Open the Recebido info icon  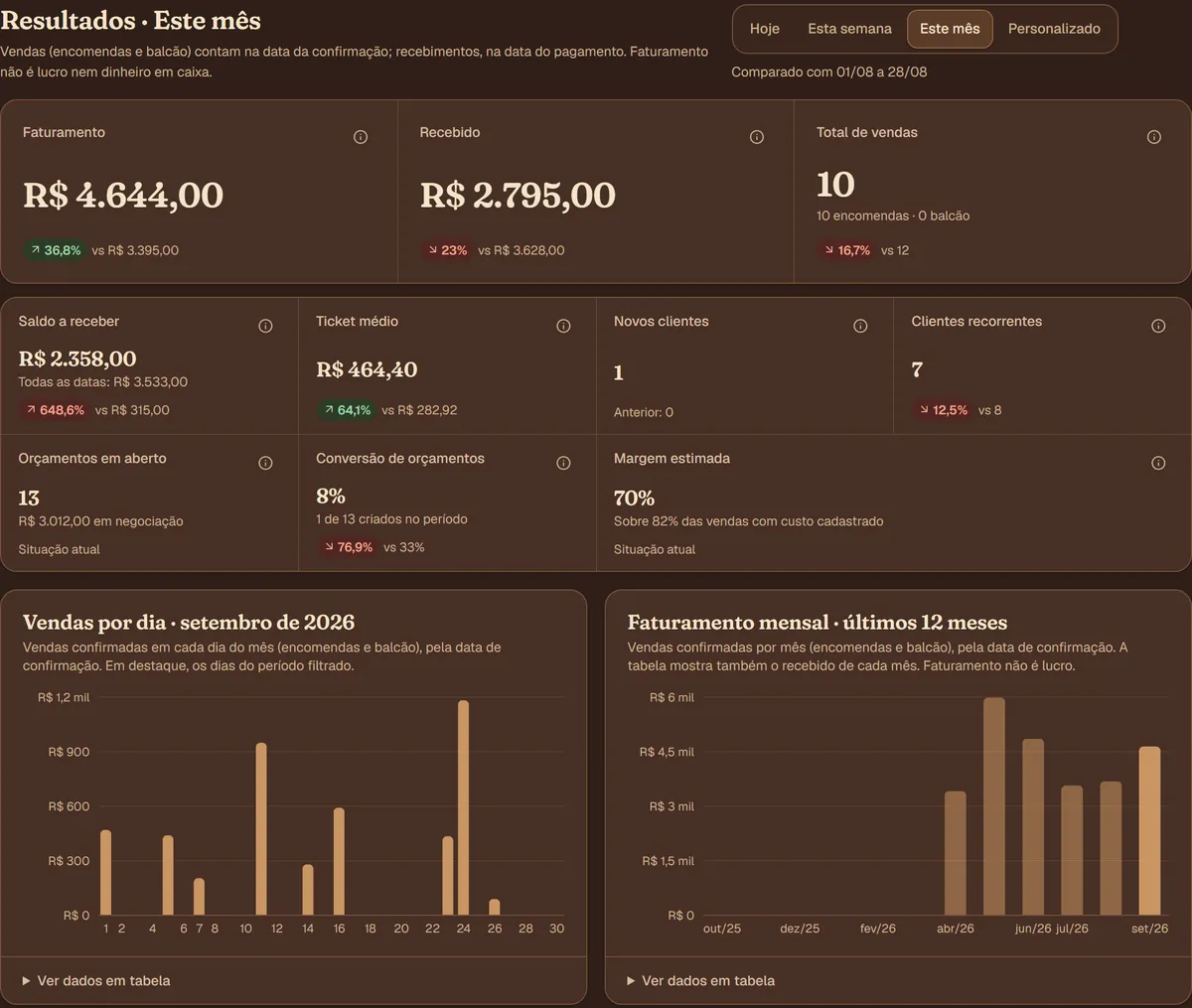[x=757, y=137]
